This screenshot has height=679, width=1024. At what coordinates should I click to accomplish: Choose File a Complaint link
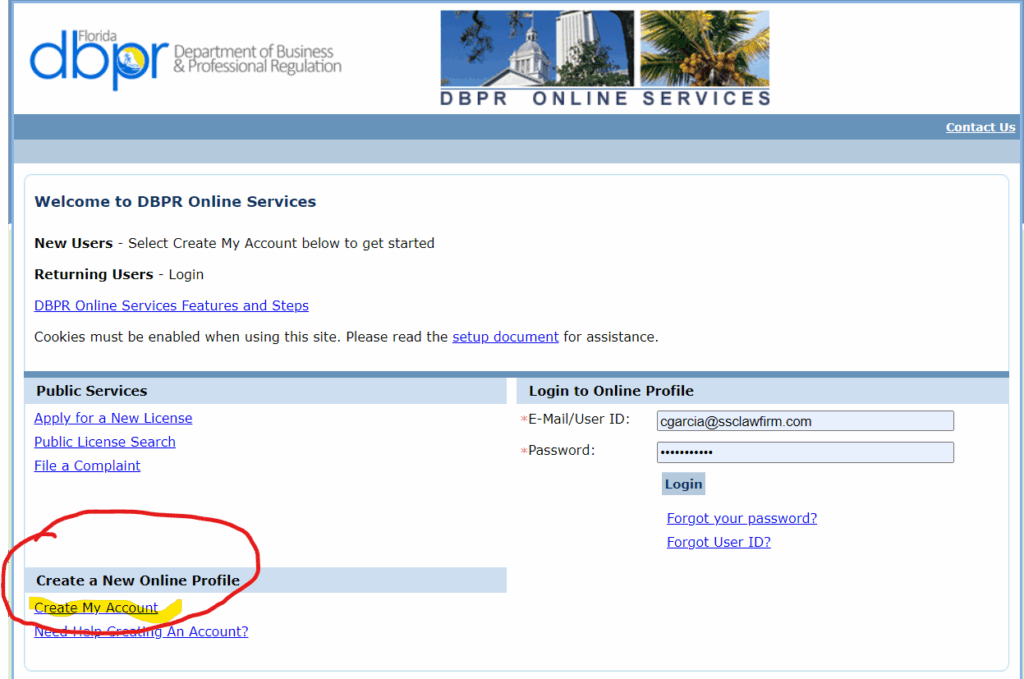click(x=87, y=466)
